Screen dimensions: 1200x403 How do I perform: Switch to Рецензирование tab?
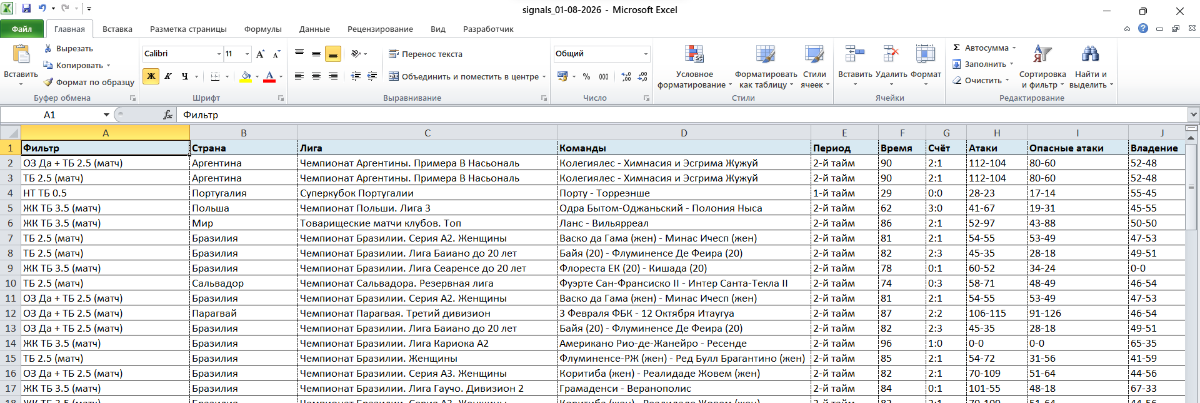click(381, 30)
